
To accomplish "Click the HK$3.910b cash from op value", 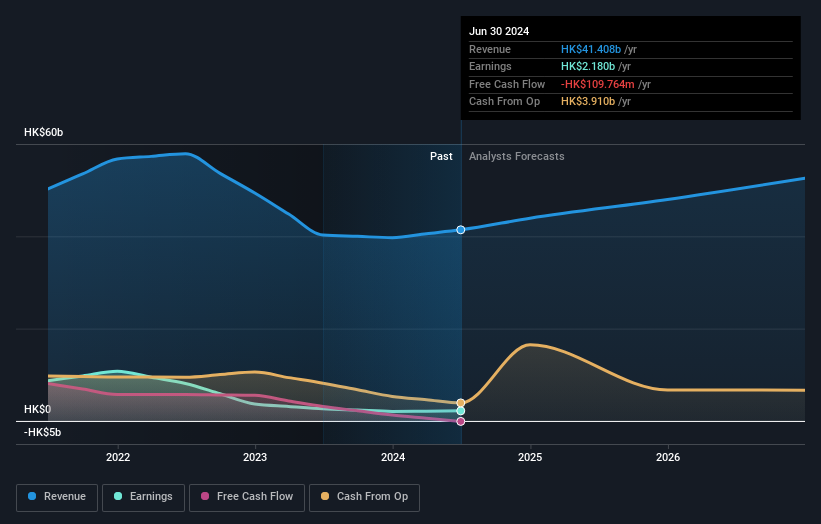I will (588, 102).
